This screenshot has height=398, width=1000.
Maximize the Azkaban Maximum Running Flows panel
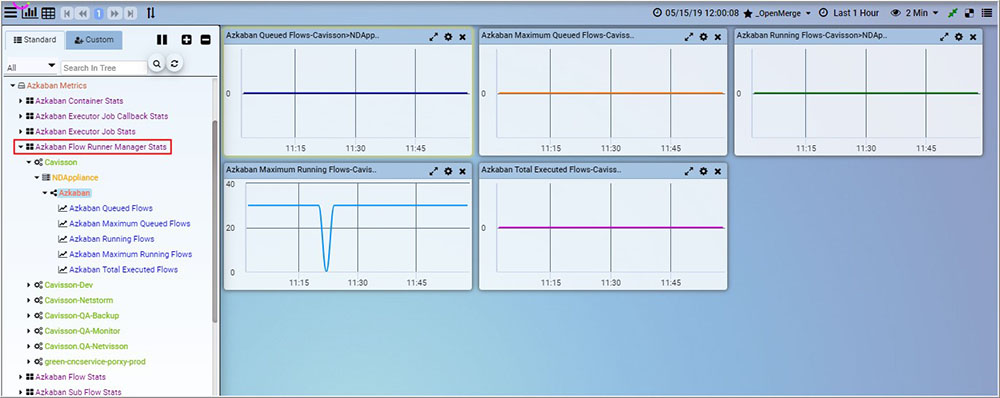coord(434,171)
